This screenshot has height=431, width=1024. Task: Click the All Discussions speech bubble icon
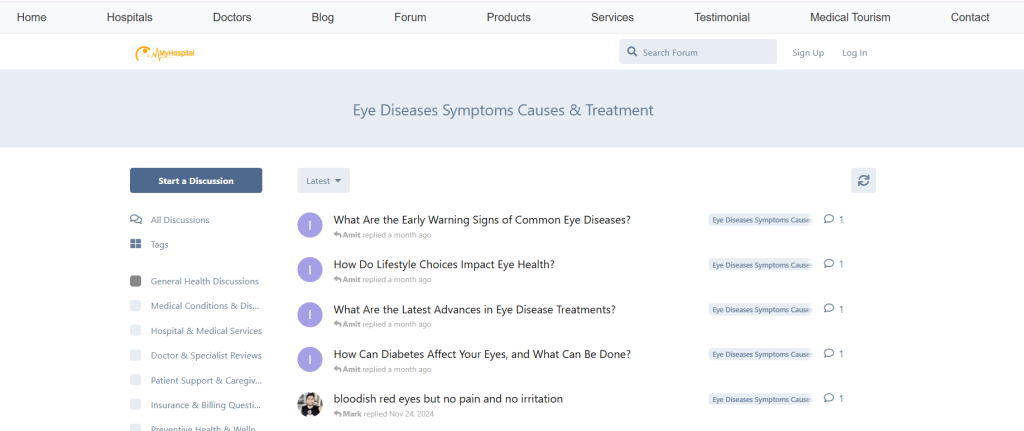[136, 219]
